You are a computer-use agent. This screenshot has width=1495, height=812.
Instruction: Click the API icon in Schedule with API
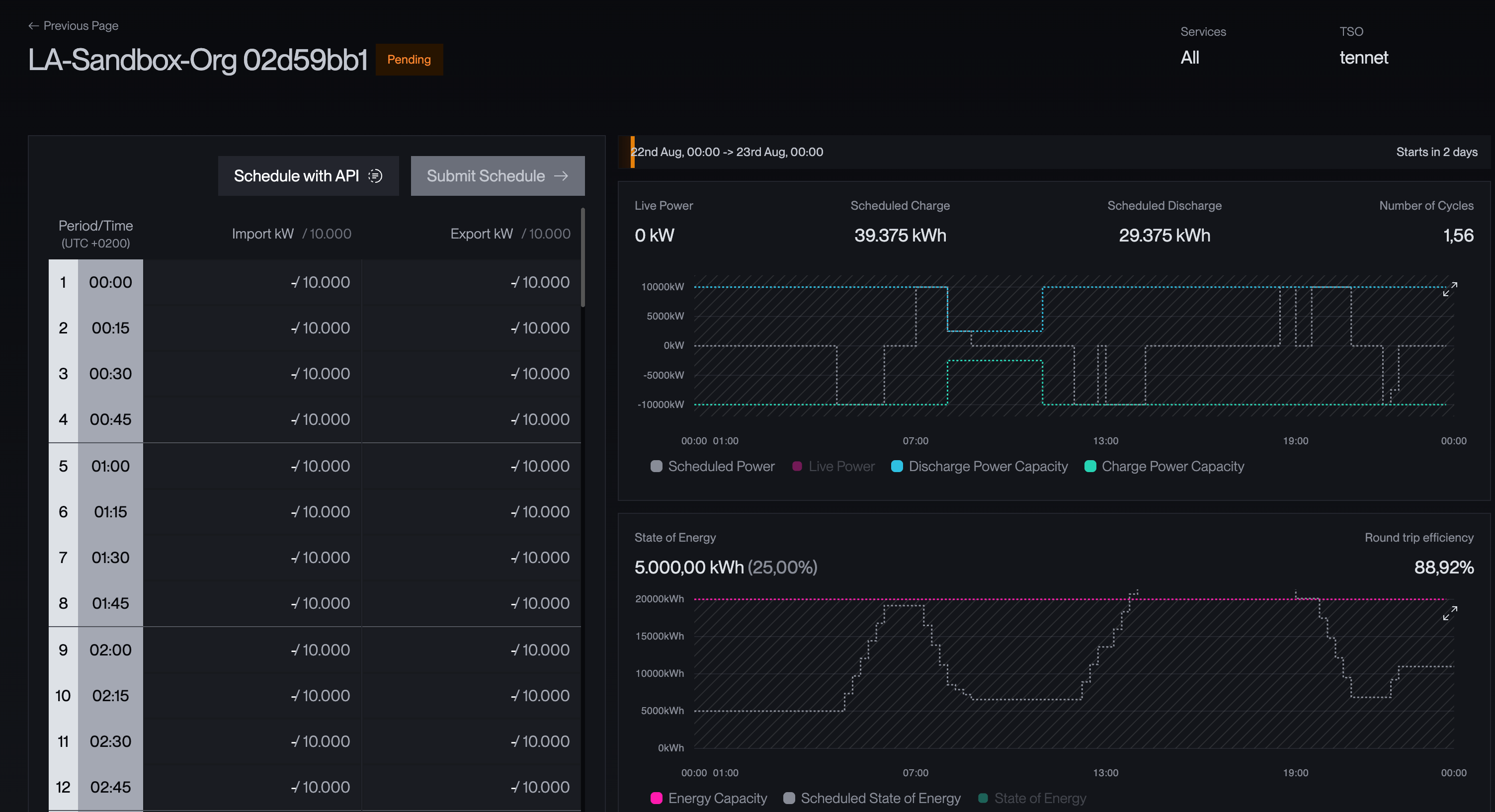(x=376, y=176)
